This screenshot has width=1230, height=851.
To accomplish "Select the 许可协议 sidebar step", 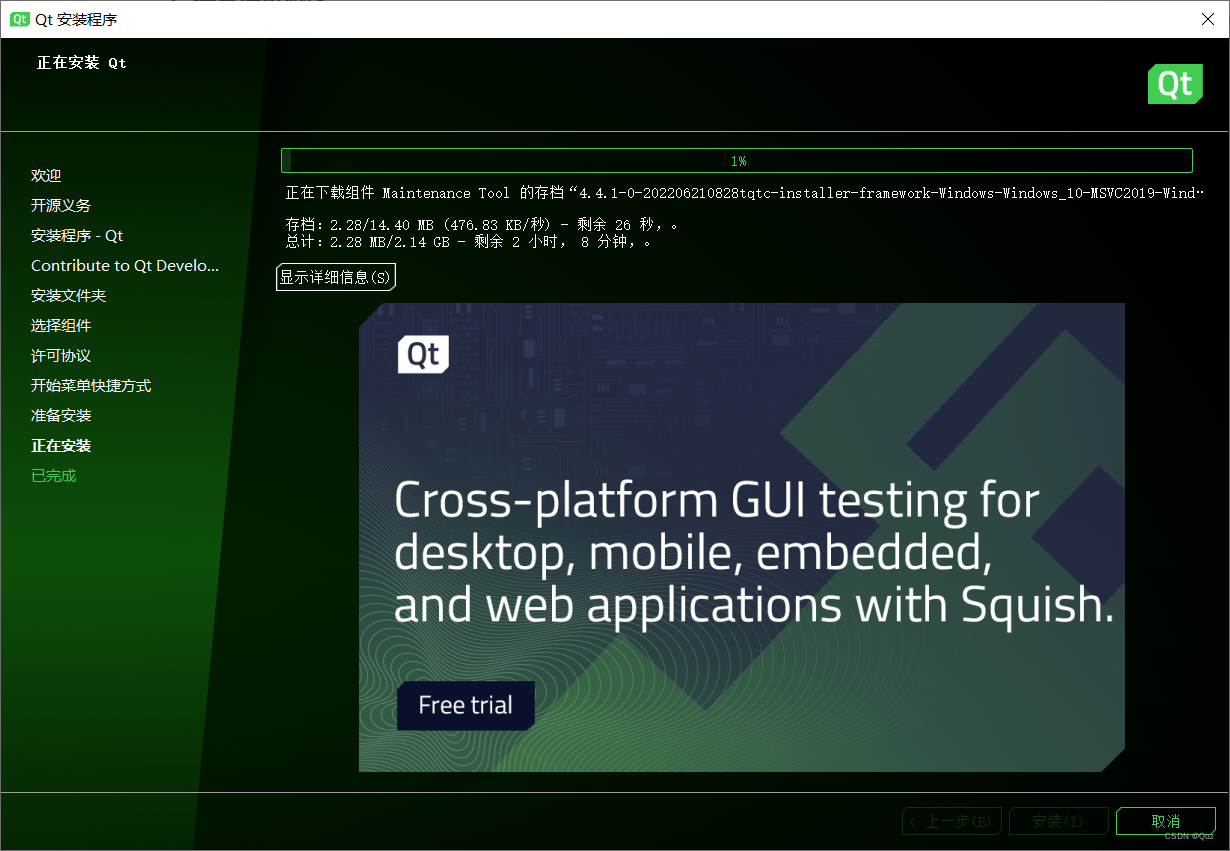I will coord(61,356).
